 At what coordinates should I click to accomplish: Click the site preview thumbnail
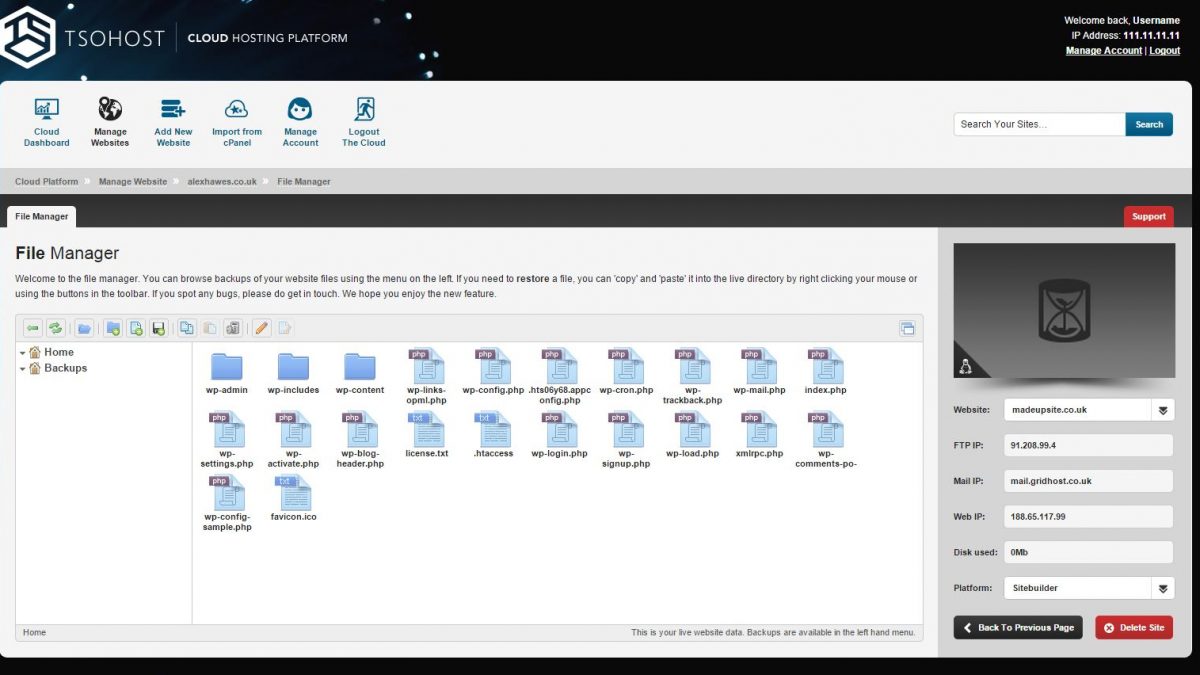click(1064, 310)
